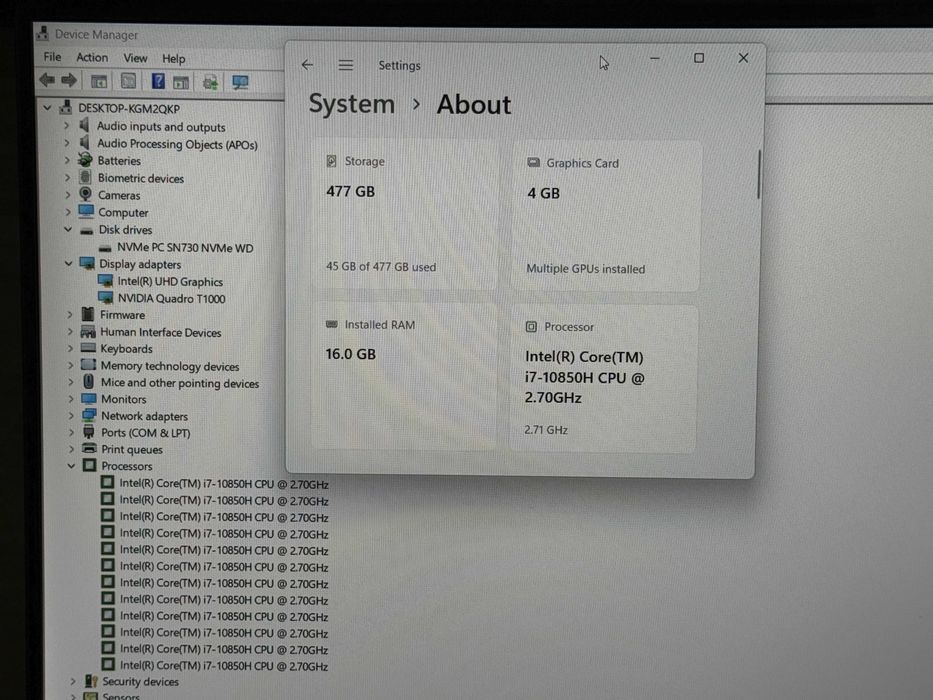This screenshot has height=700, width=933.
Task: Click the Processor i7-10850H card text
Action: (x=584, y=377)
